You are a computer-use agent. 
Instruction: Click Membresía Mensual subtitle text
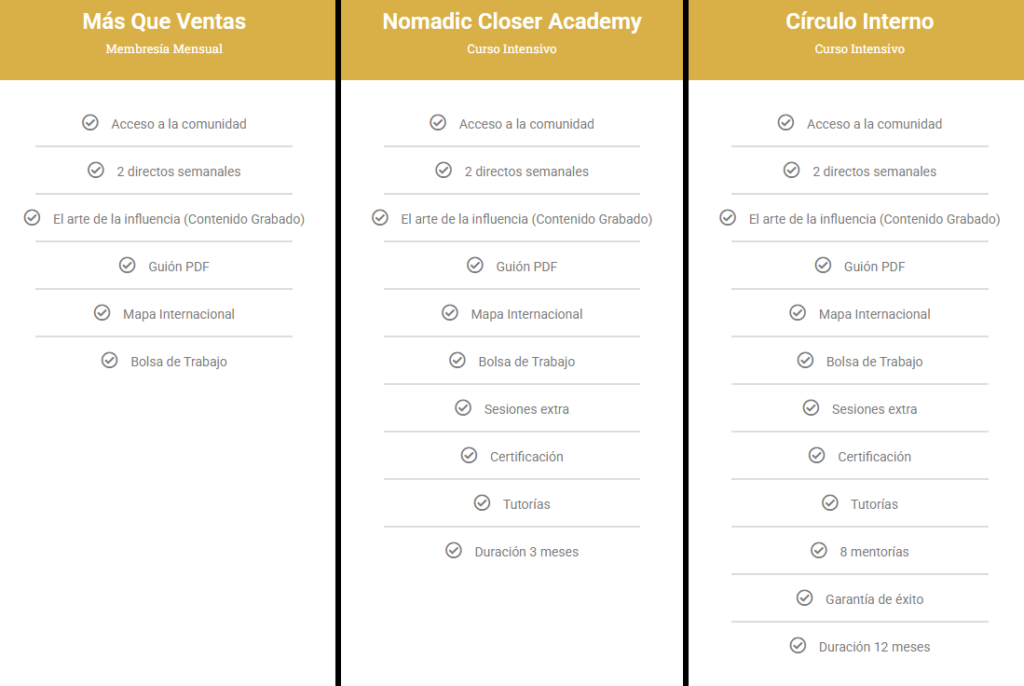(x=164, y=49)
